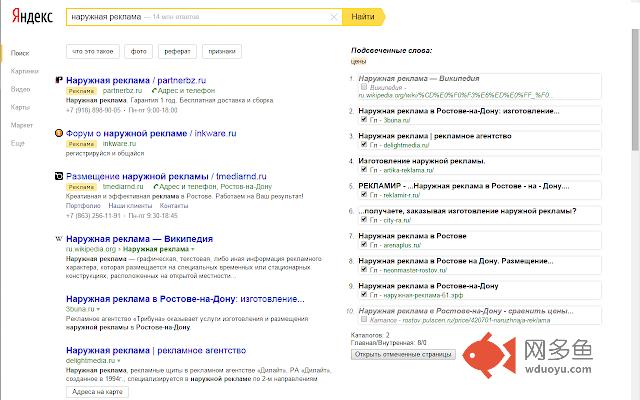The image size is (640, 400).
Task: Uncheck the arenaplus.ru checkbox
Action: [x=364, y=244]
